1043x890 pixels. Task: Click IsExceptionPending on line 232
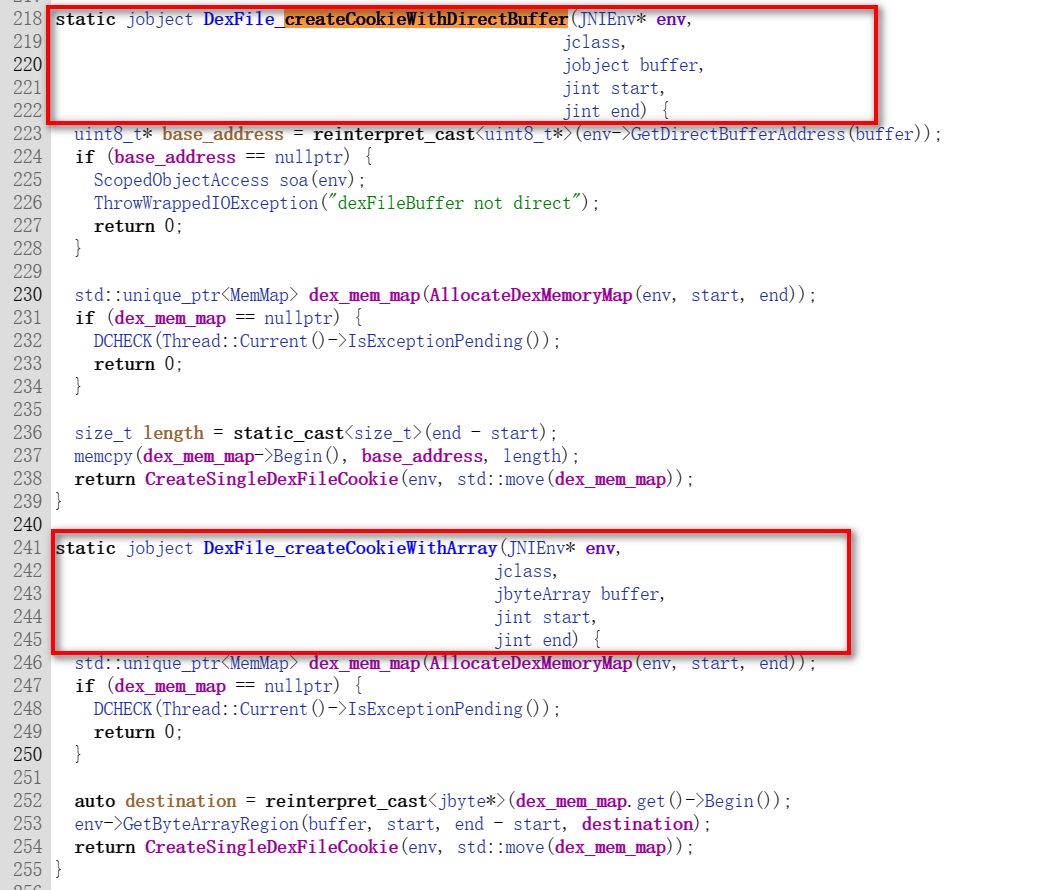(436, 341)
